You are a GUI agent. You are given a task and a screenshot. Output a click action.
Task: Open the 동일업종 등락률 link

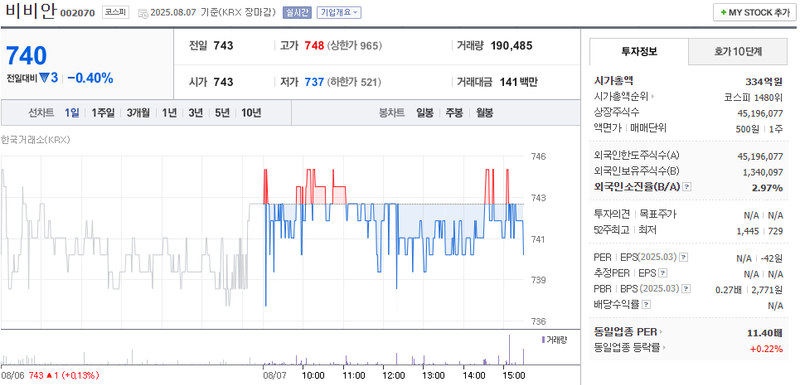click(630, 348)
